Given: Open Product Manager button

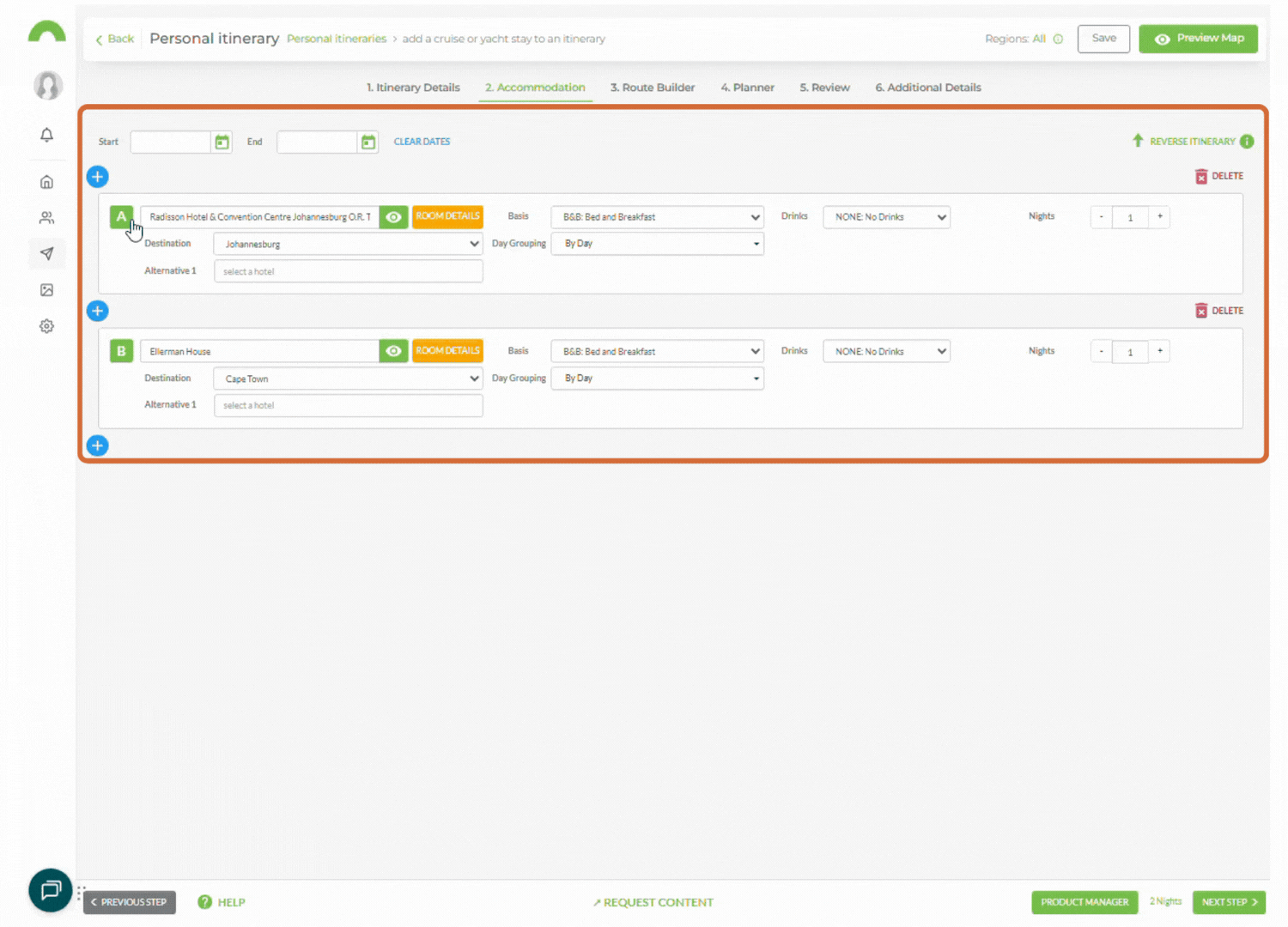Looking at the screenshot, I should (1084, 902).
